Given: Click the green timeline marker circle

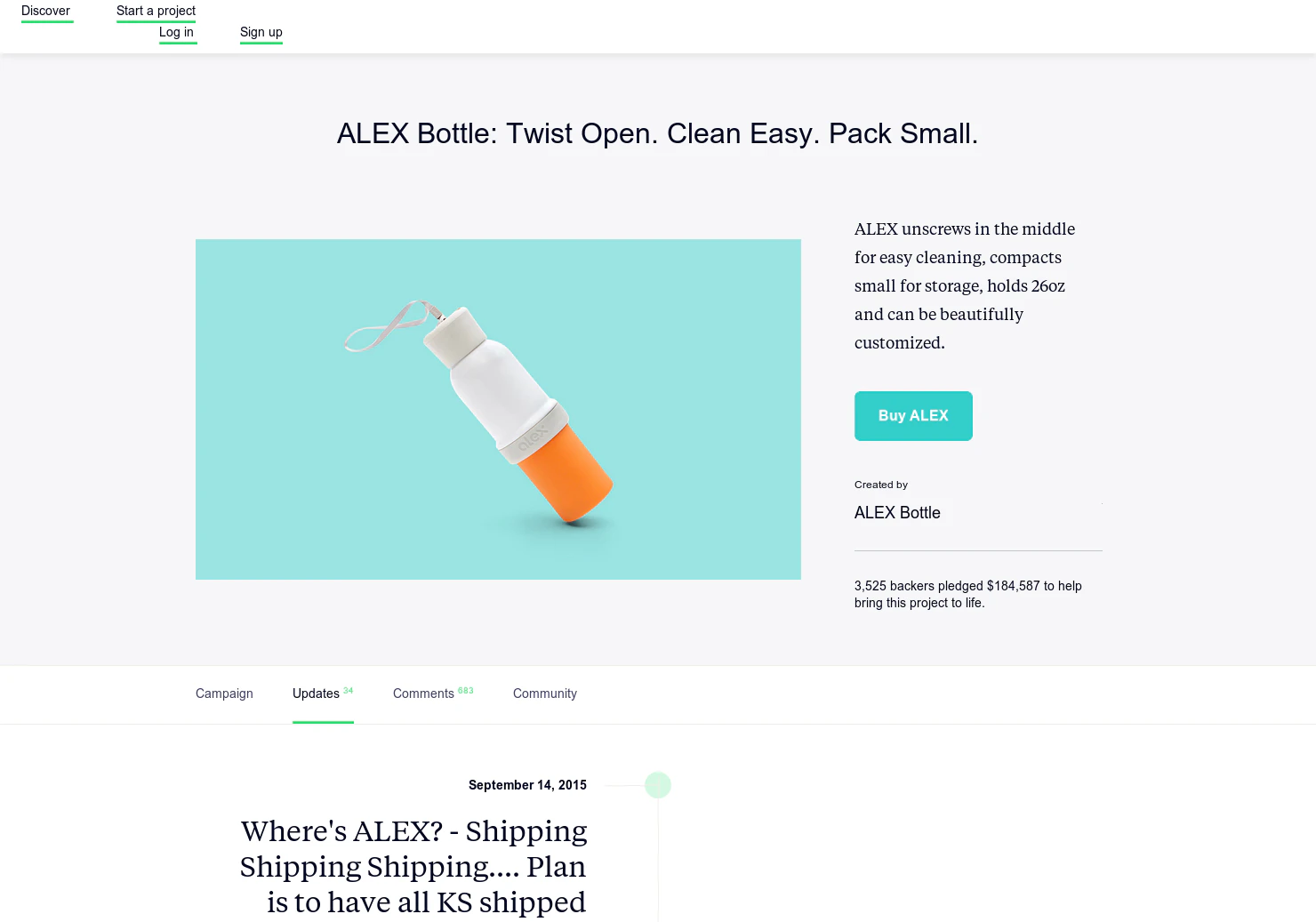Looking at the screenshot, I should (658, 785).
